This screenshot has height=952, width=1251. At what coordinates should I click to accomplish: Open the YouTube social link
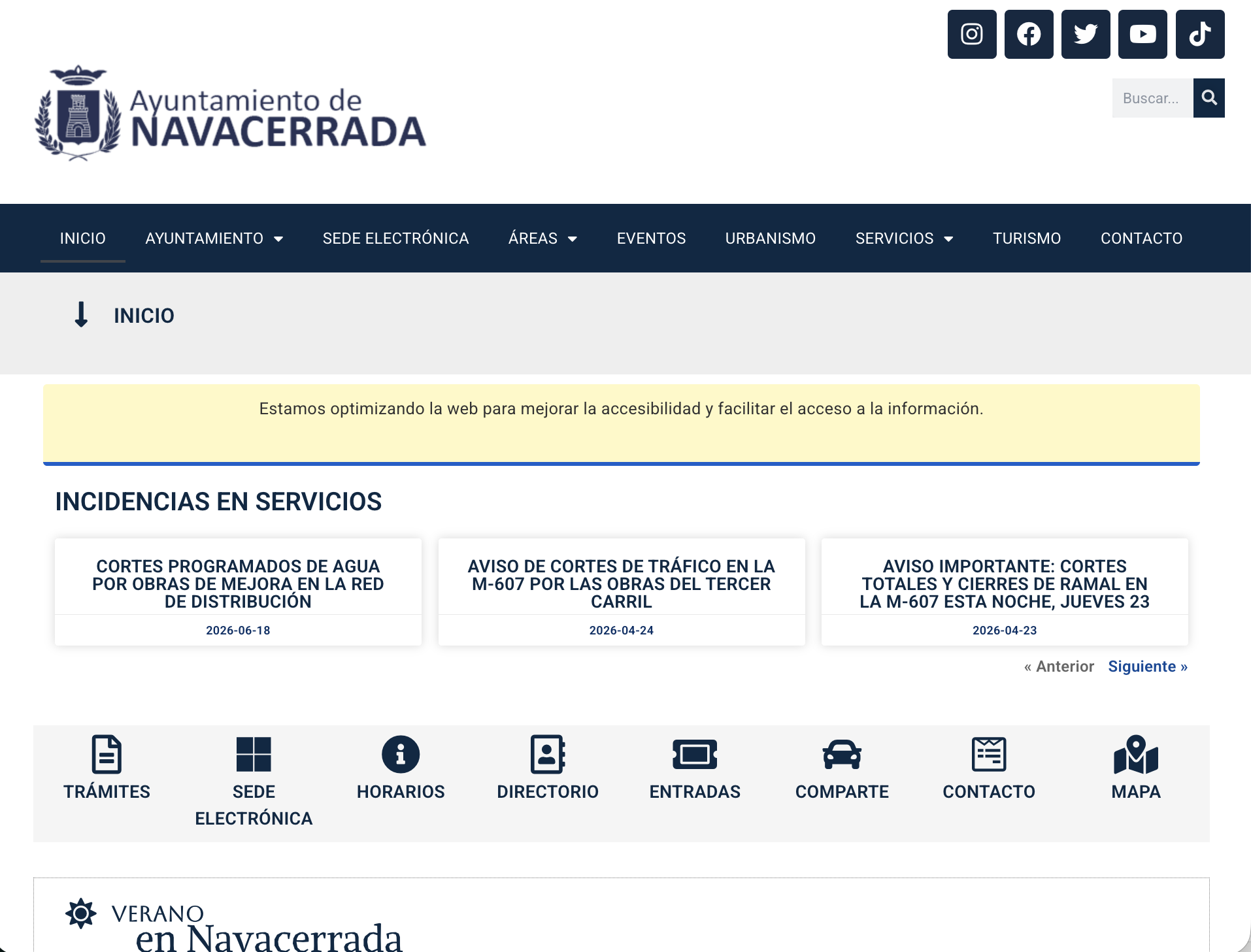pyautogui.click(x=1143, y=34)
